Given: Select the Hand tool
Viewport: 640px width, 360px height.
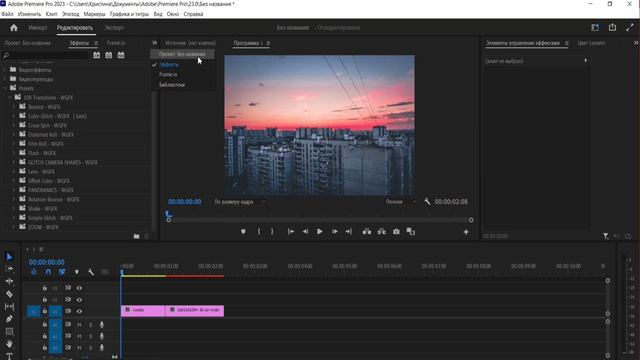Looking at the screenshot, I should [9, 344].
